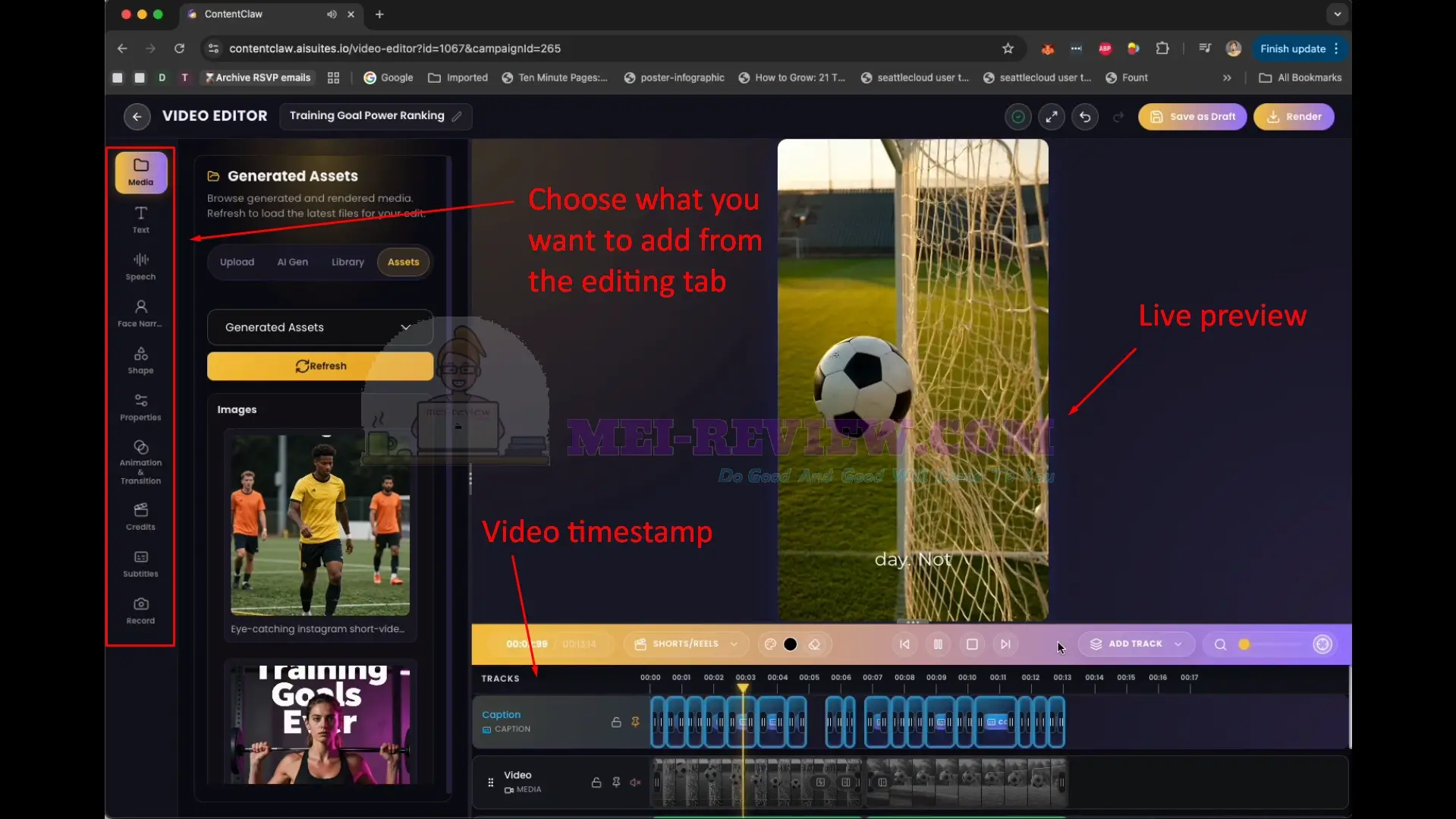Open the ADD TRACK dropdown

(x=1136, y=644)
